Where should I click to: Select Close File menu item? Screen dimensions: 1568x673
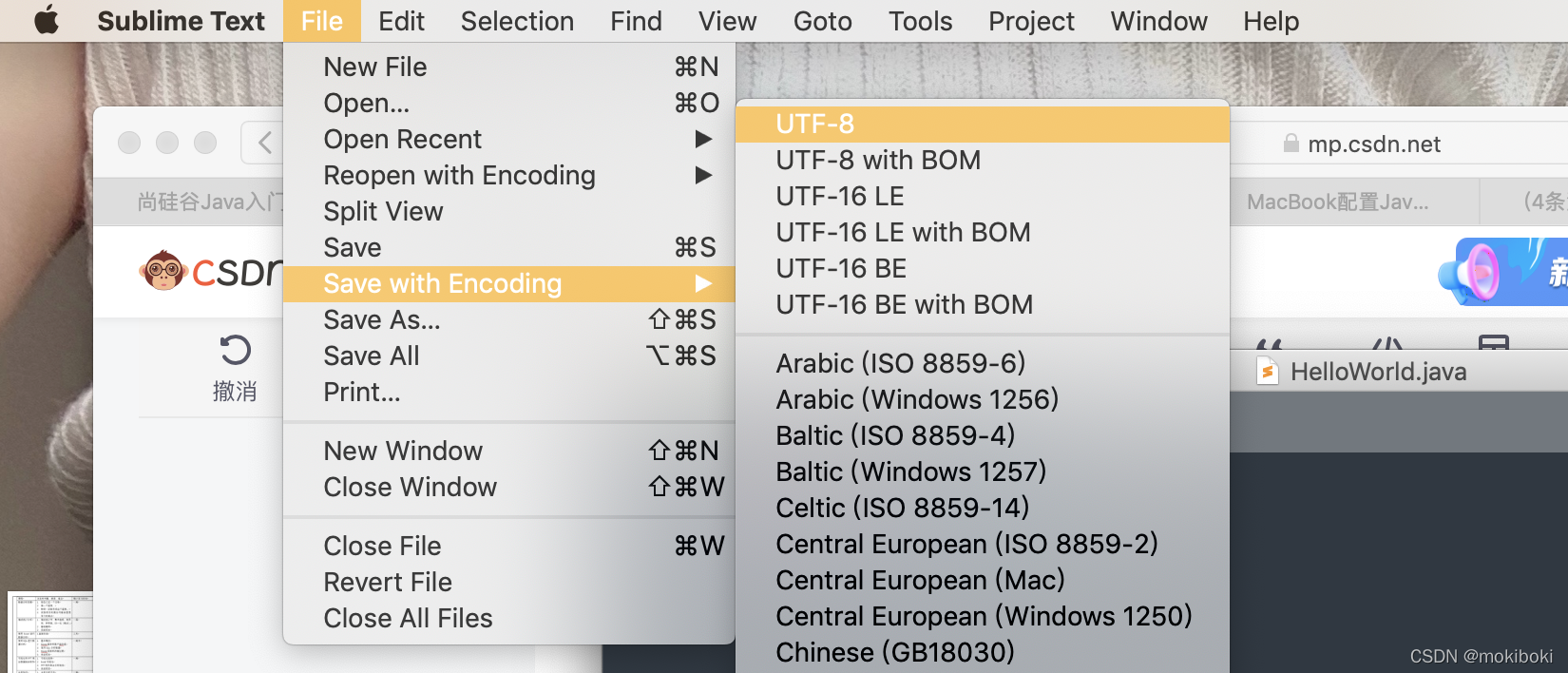(509, 546)
